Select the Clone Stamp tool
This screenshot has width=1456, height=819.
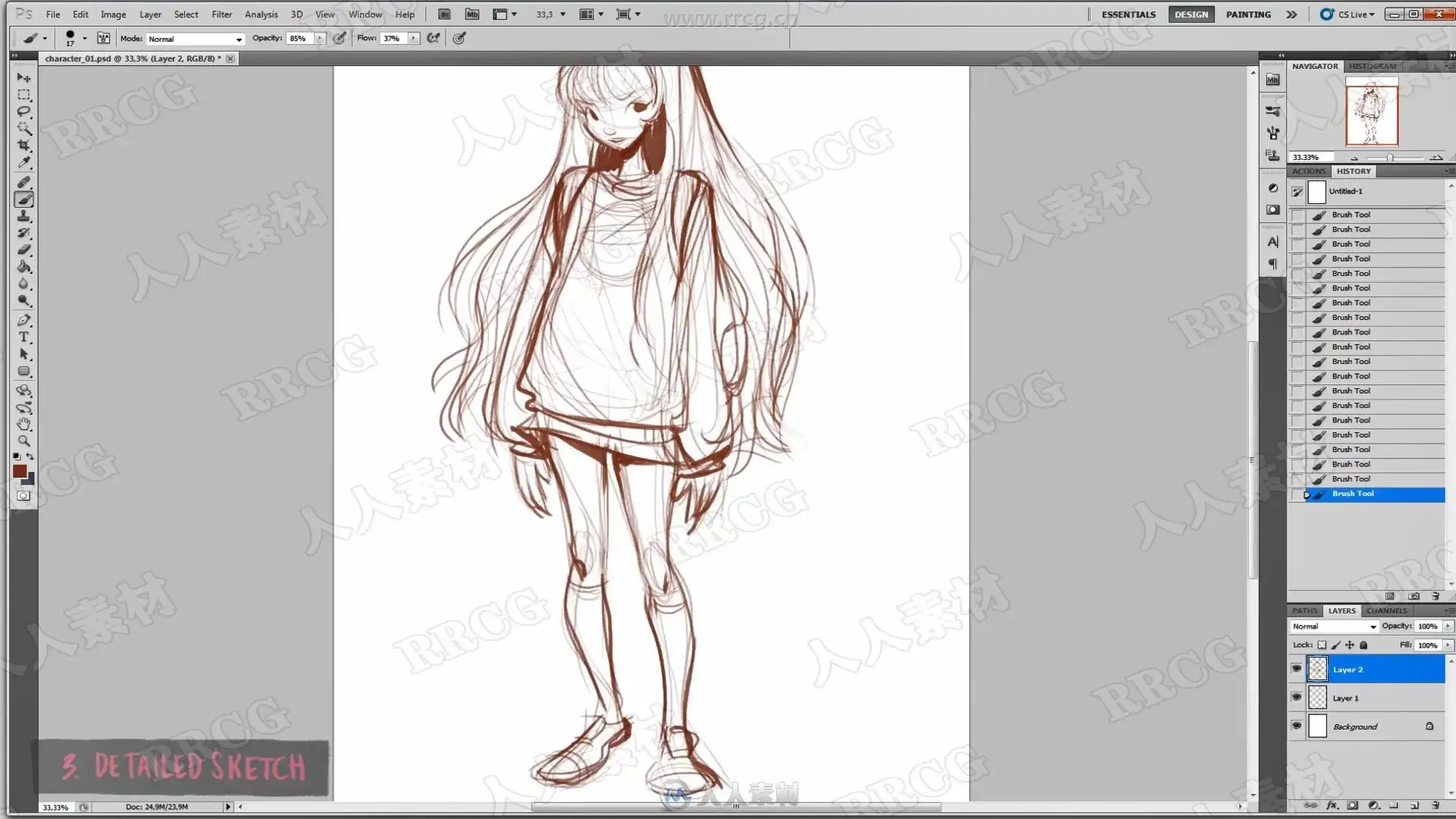click(x=24, y=217)
